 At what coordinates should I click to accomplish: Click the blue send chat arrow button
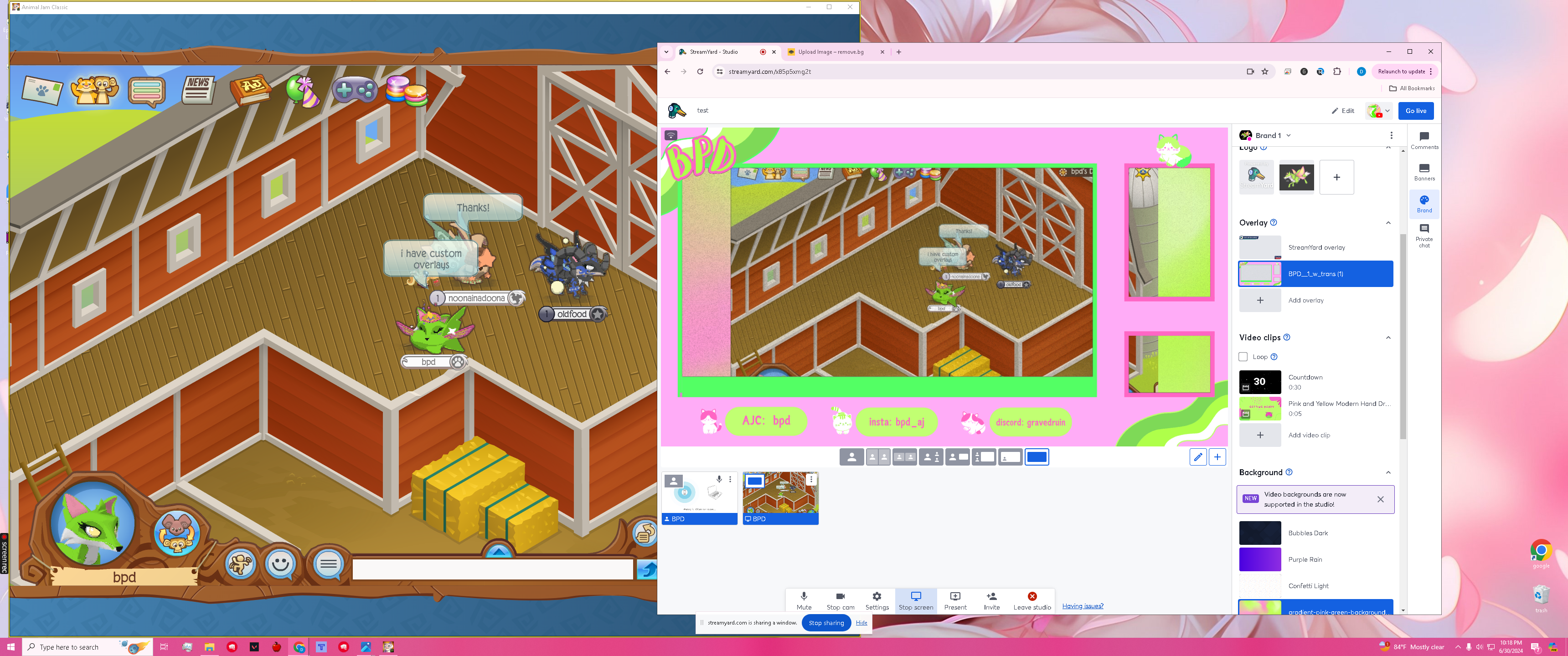pyautogui.click(x=646, y=569)
